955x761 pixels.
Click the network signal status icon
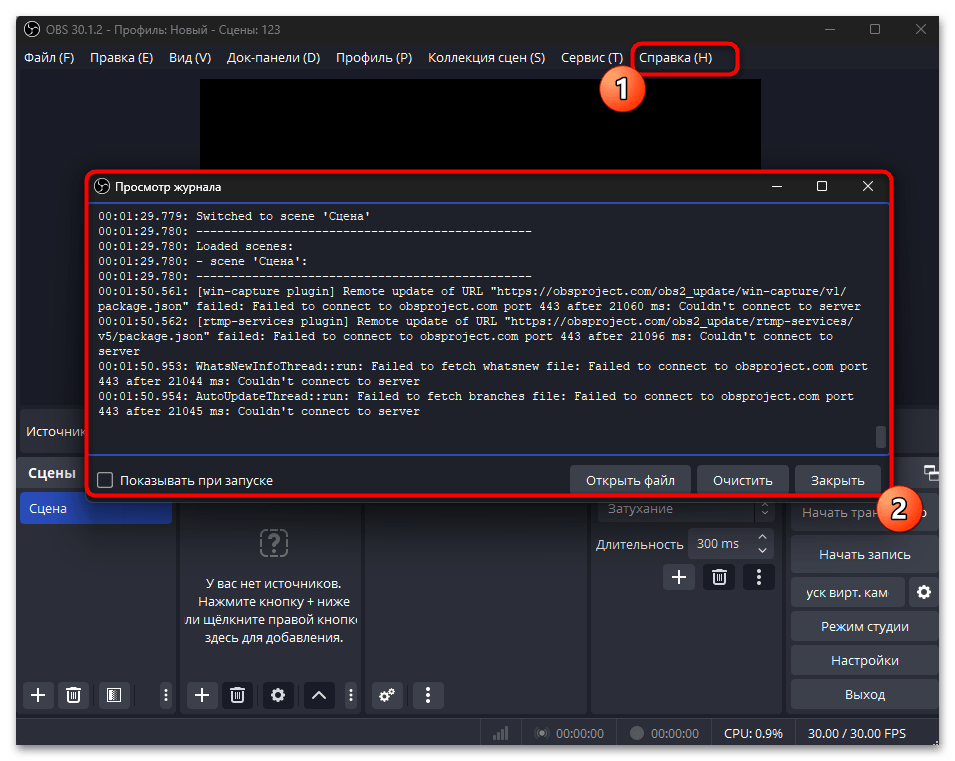501,734
